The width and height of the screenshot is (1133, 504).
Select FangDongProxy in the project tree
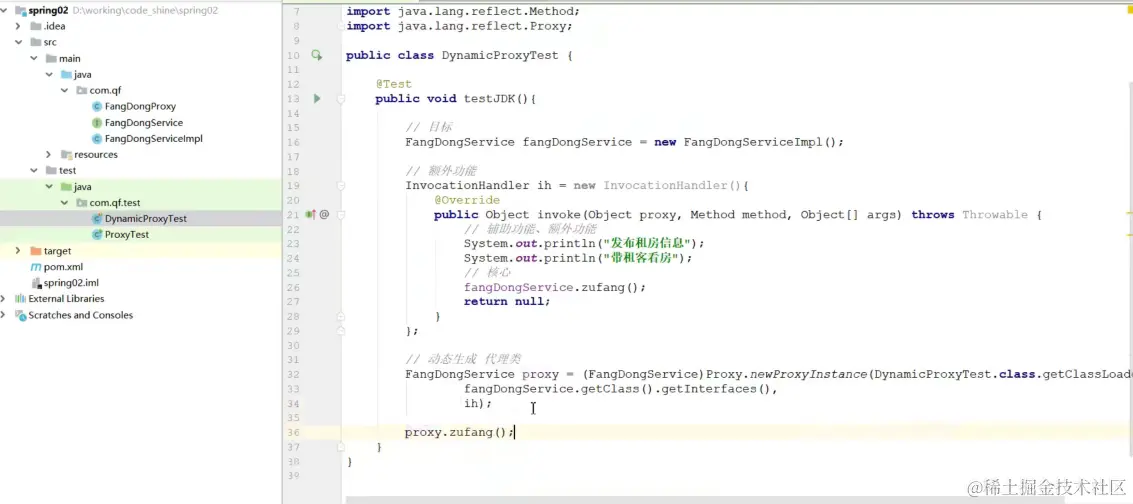pos(140,106)
